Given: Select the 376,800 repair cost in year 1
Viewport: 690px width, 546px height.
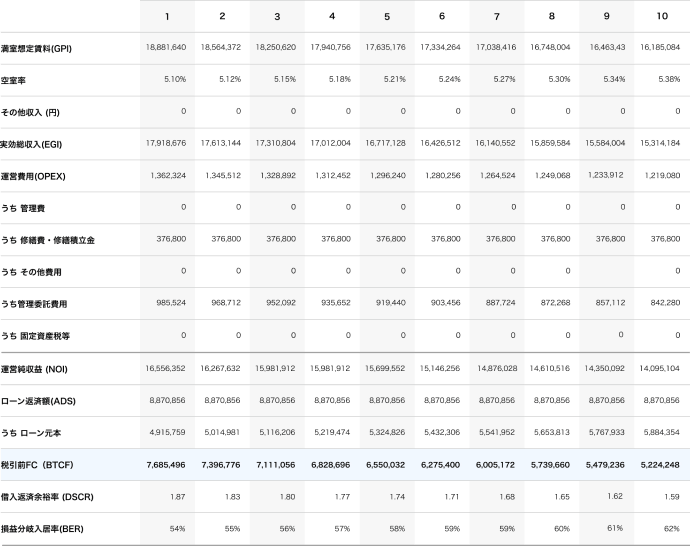Looking at the screenshot, I should [171, 239].
